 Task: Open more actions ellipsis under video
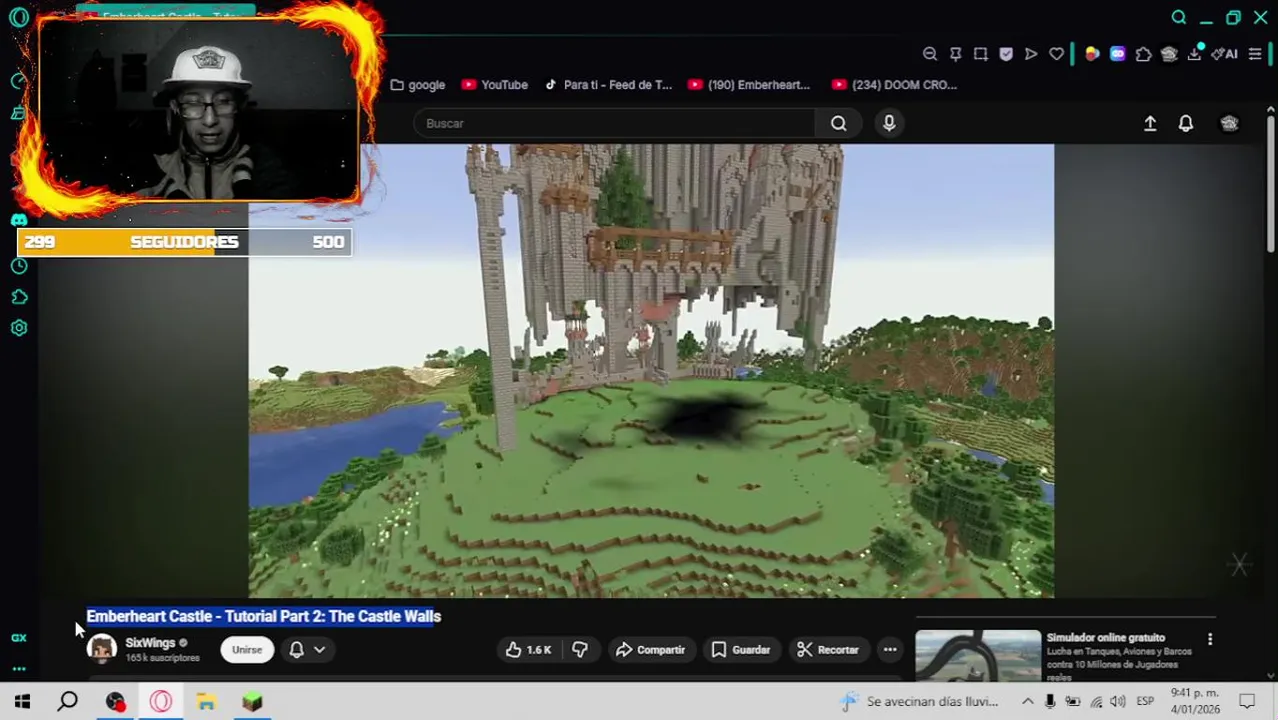coord(890,650)
